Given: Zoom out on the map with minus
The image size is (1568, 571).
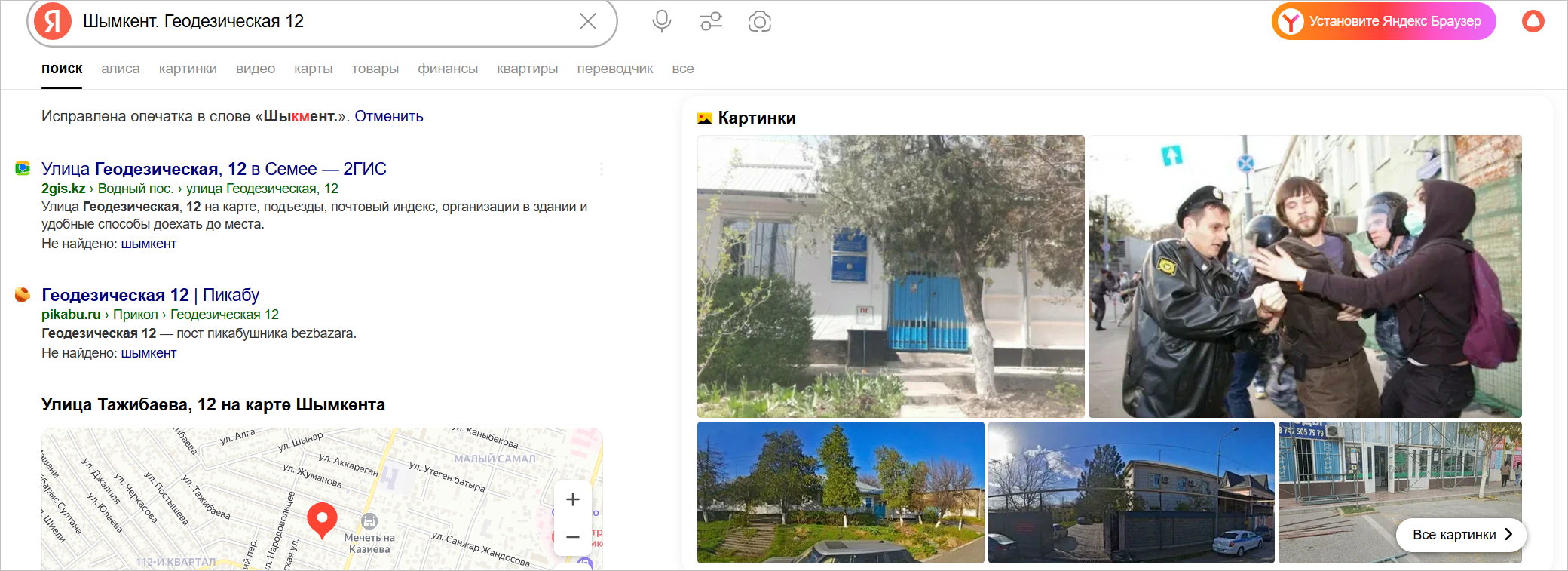Looking at the screenshot, I should point(573,537).
